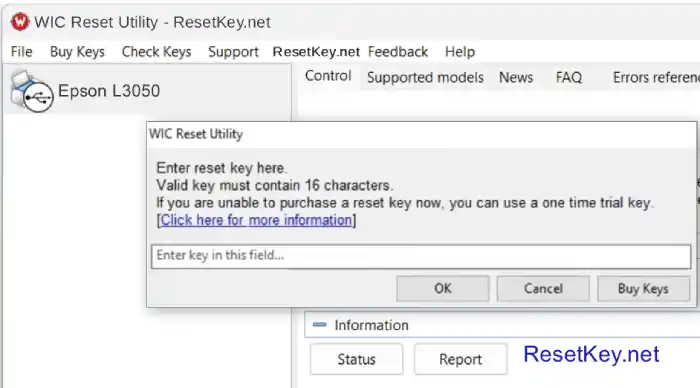Click Cancel in the reset key dialog

coord(543,288)
